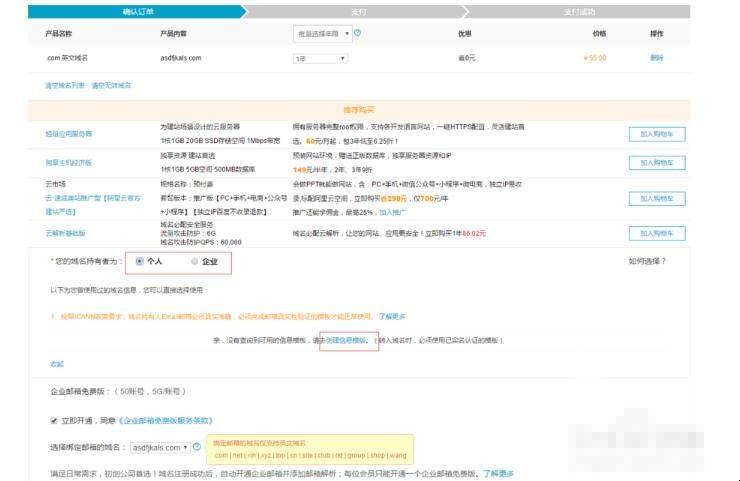Select the 企业 radio button
The width and height of the screenshot is (740, 481).
[194, 261]
